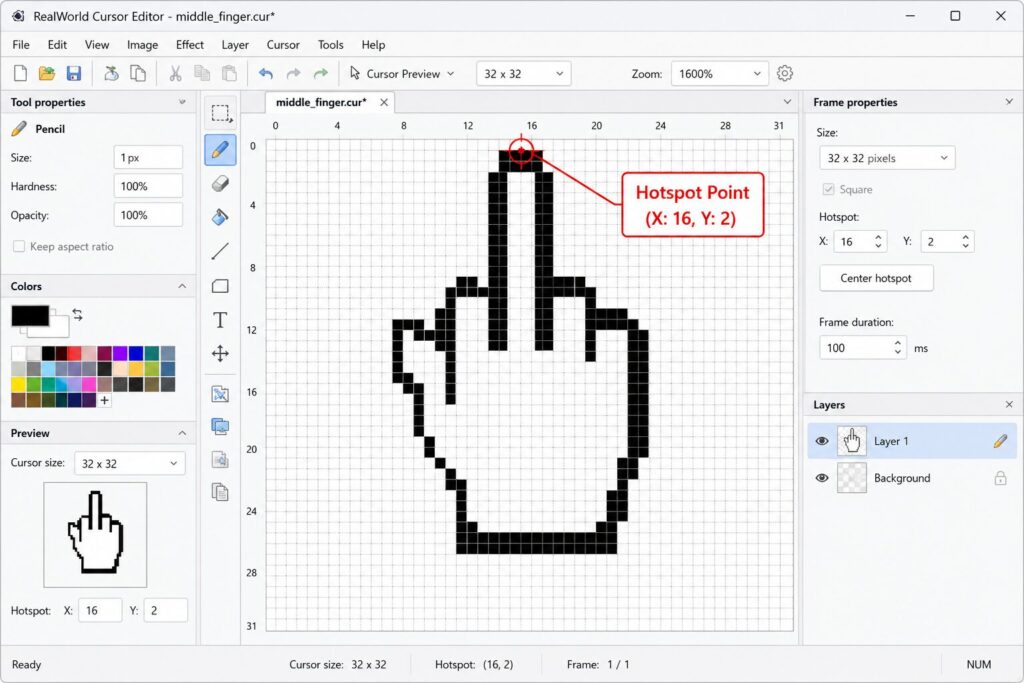
Task: Undo last action with blue arrow
Action: 266,74
